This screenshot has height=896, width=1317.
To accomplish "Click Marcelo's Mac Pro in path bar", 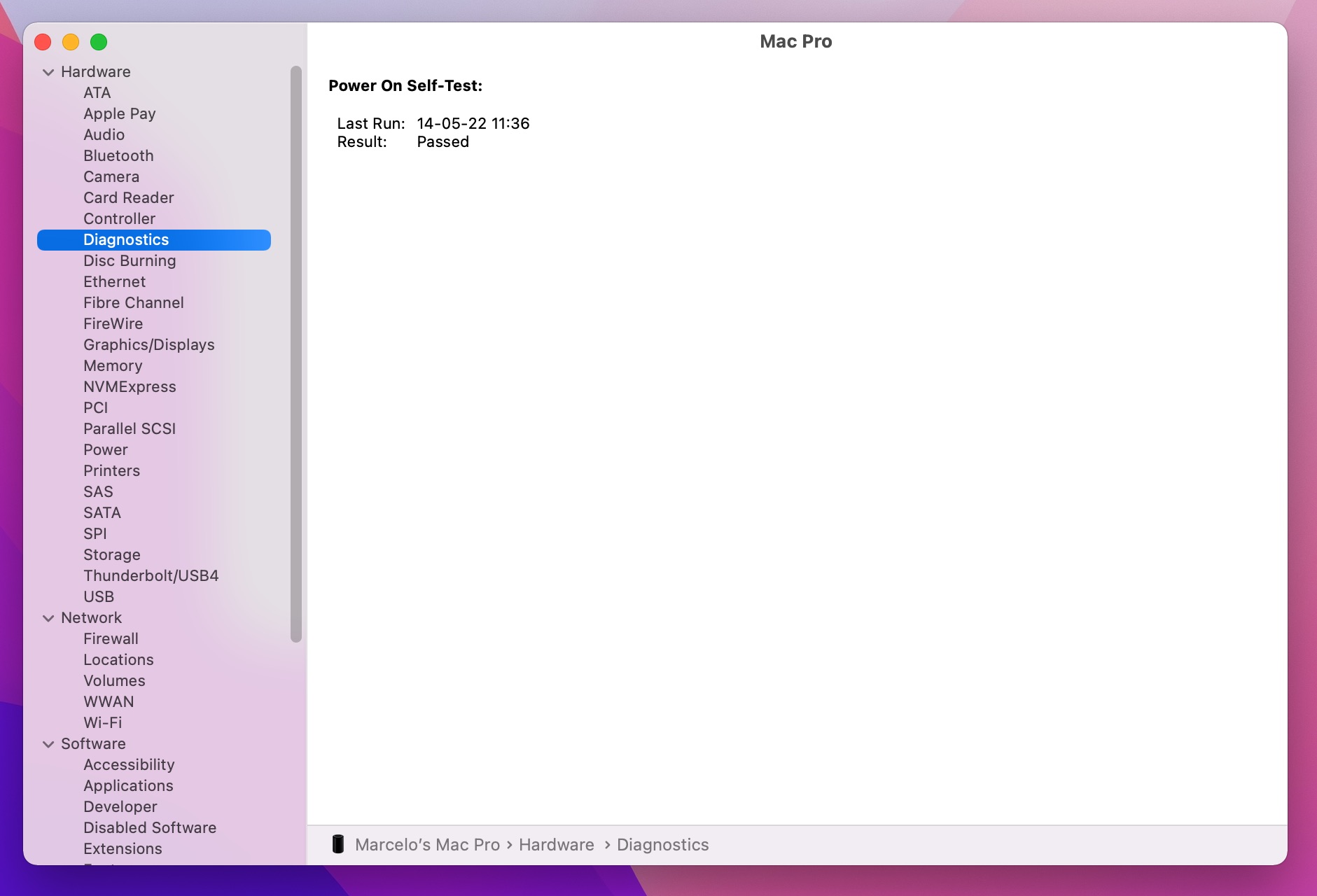I will [x=427, y=845].
